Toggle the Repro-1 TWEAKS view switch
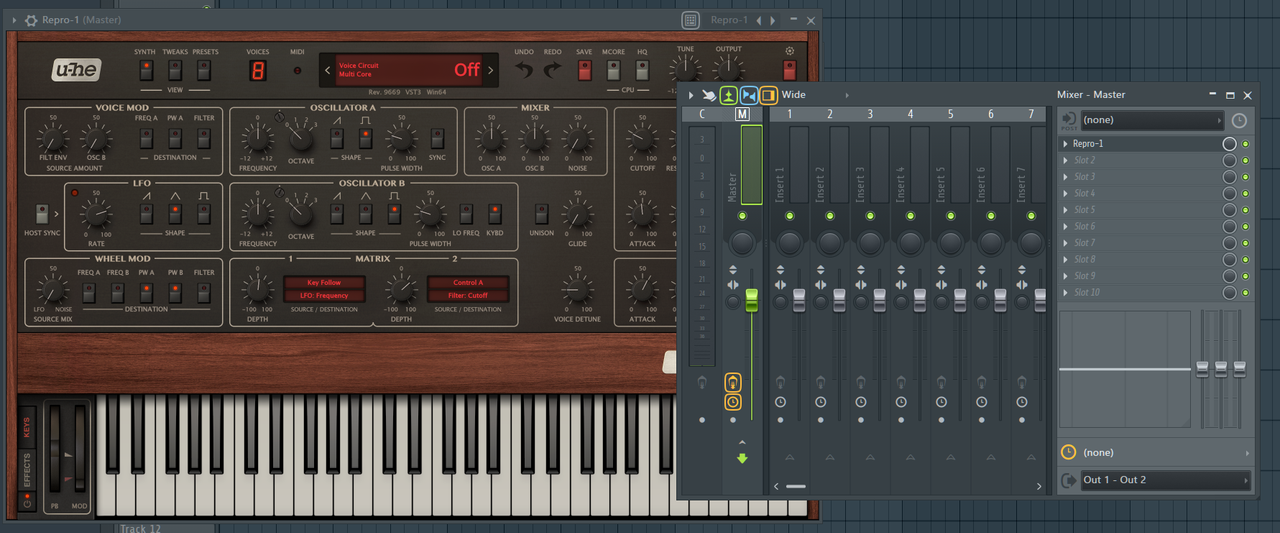 175,70
